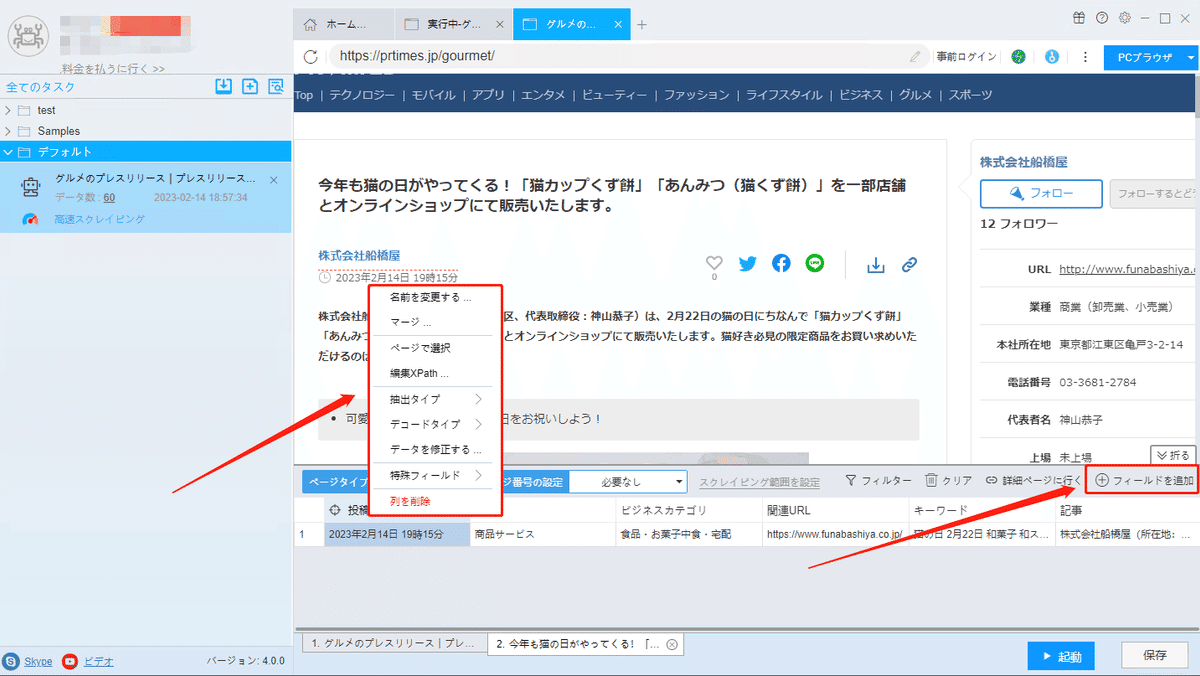
Task: Close the second bottom page tab with its X
Action: click(672, 644)
